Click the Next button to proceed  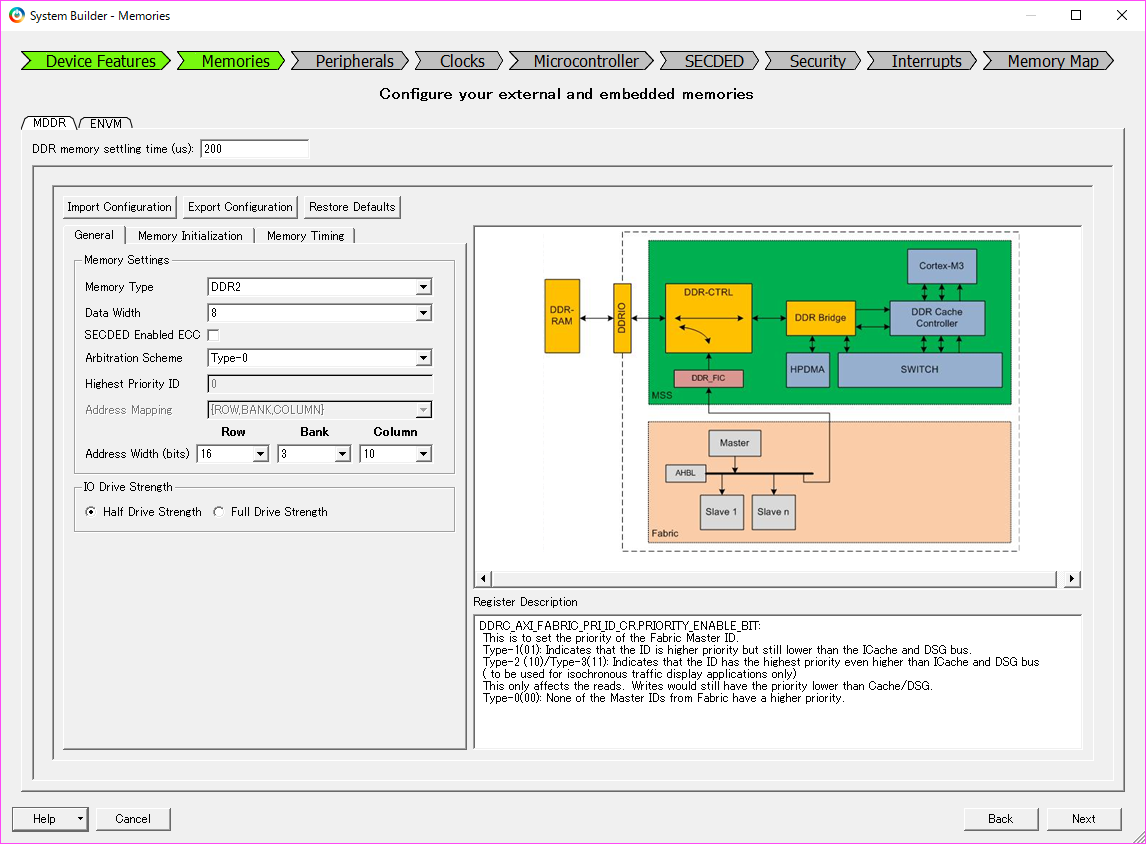(1084, 818)
